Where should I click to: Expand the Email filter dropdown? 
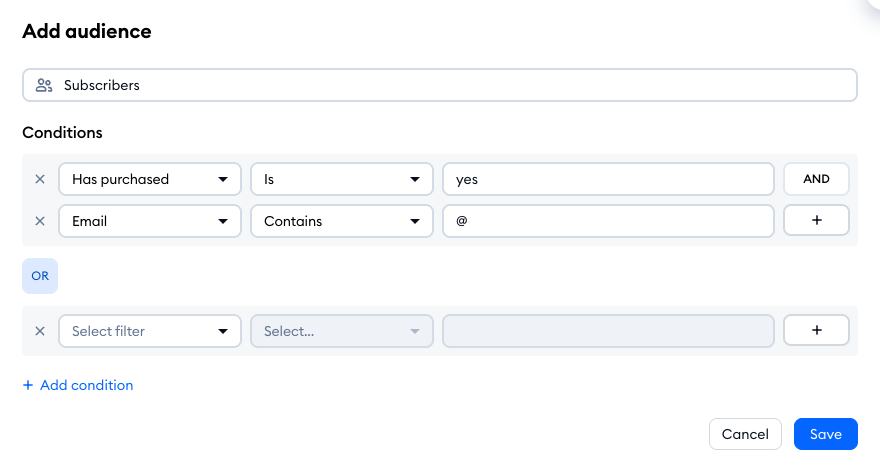(150, 221)
